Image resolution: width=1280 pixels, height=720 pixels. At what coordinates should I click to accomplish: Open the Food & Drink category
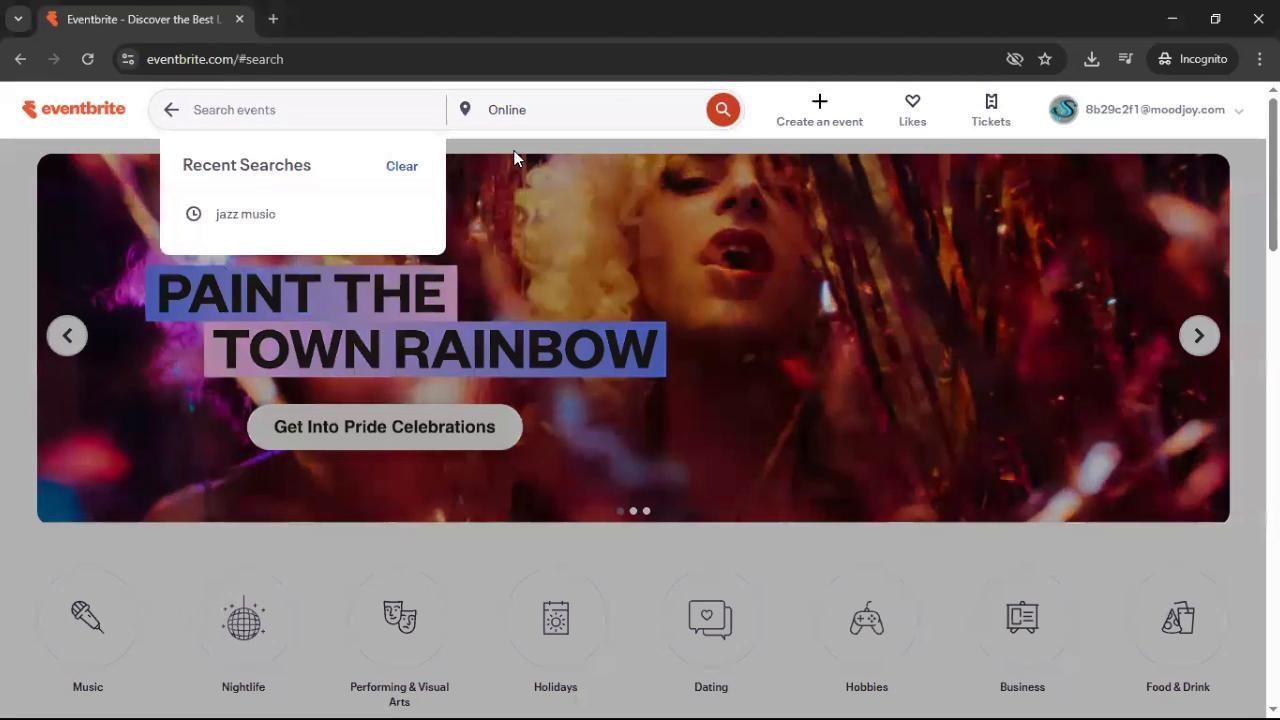pyautogui.click(x=1177, y=630)
